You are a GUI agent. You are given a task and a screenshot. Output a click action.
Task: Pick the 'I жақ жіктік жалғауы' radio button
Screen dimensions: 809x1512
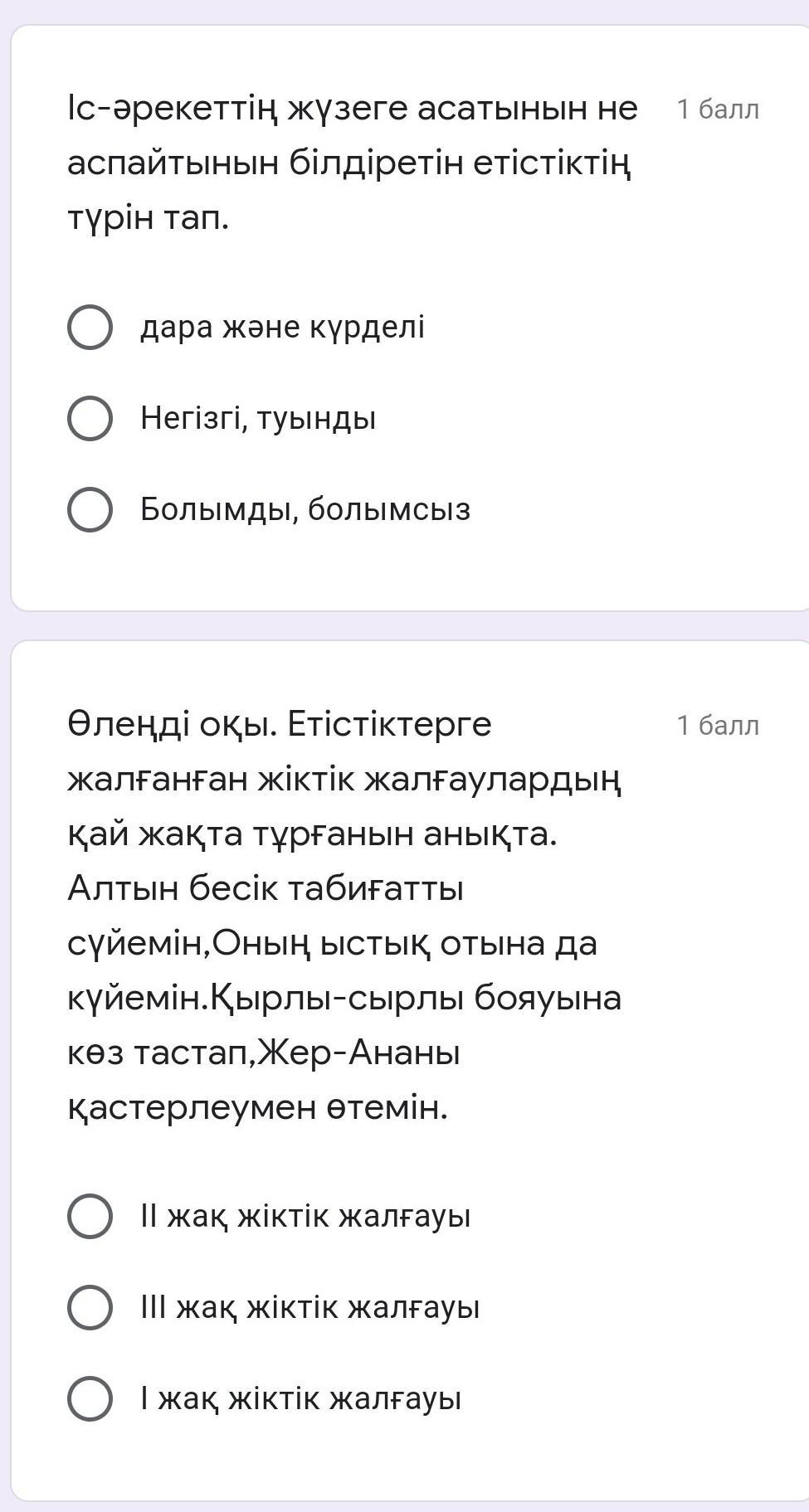[90, 1399]
